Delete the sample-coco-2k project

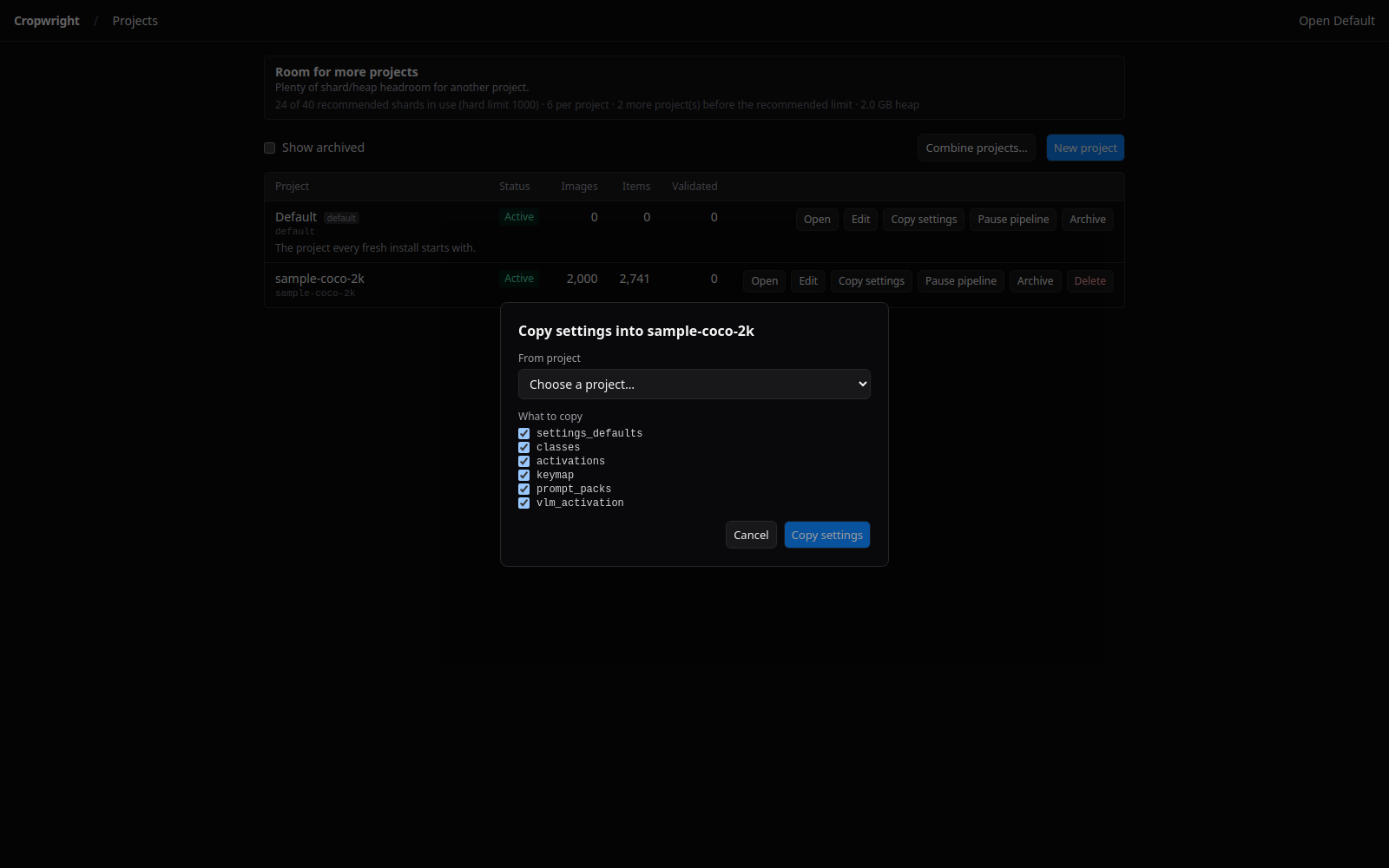1090,281
